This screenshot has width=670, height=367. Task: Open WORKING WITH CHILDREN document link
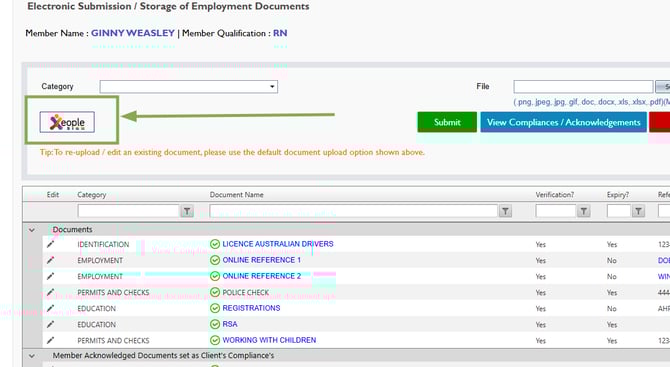tap(269, 340)
